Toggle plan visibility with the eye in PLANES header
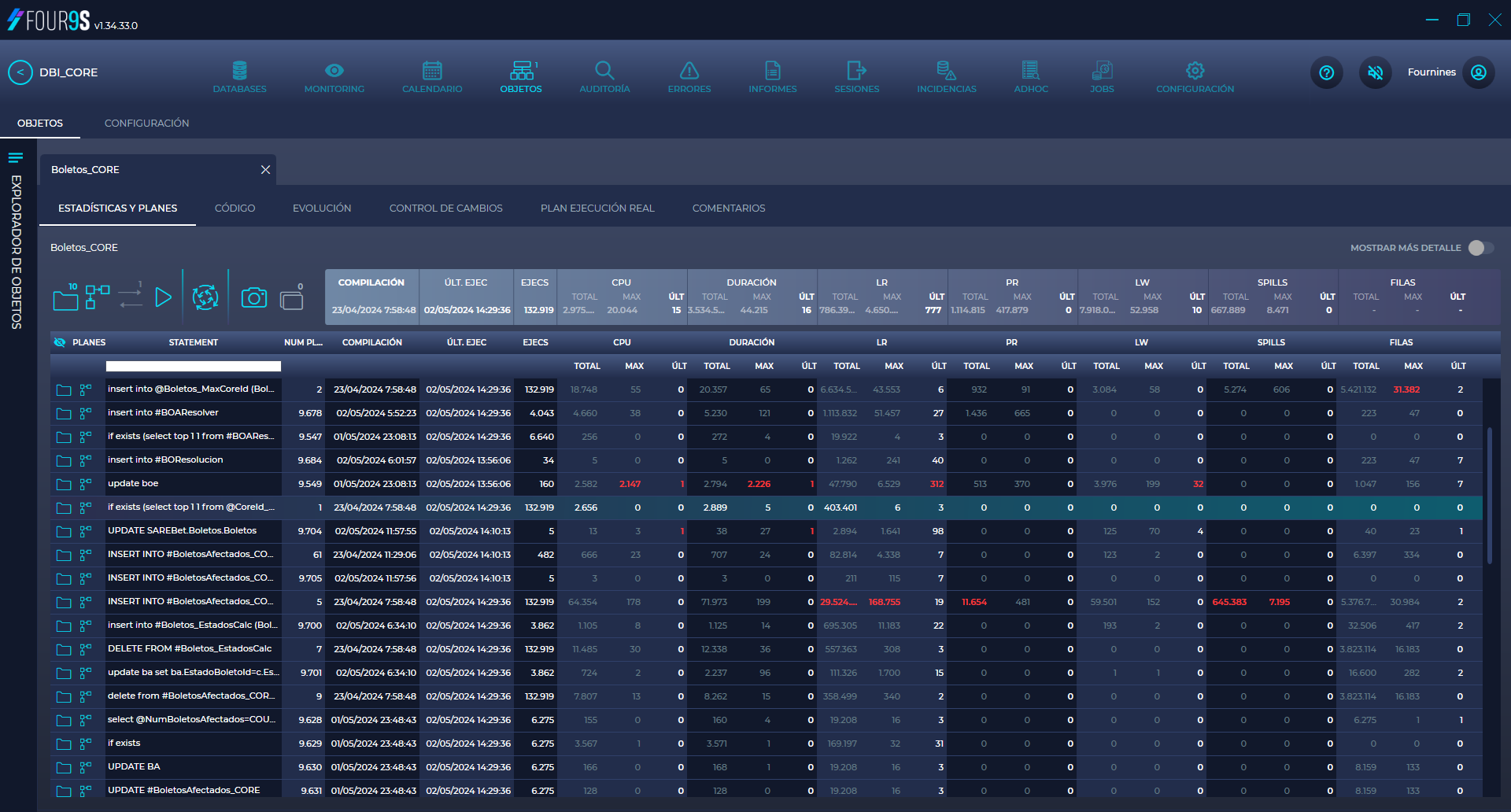Viewport: 1511px width, 812px height. click(60, 341)
